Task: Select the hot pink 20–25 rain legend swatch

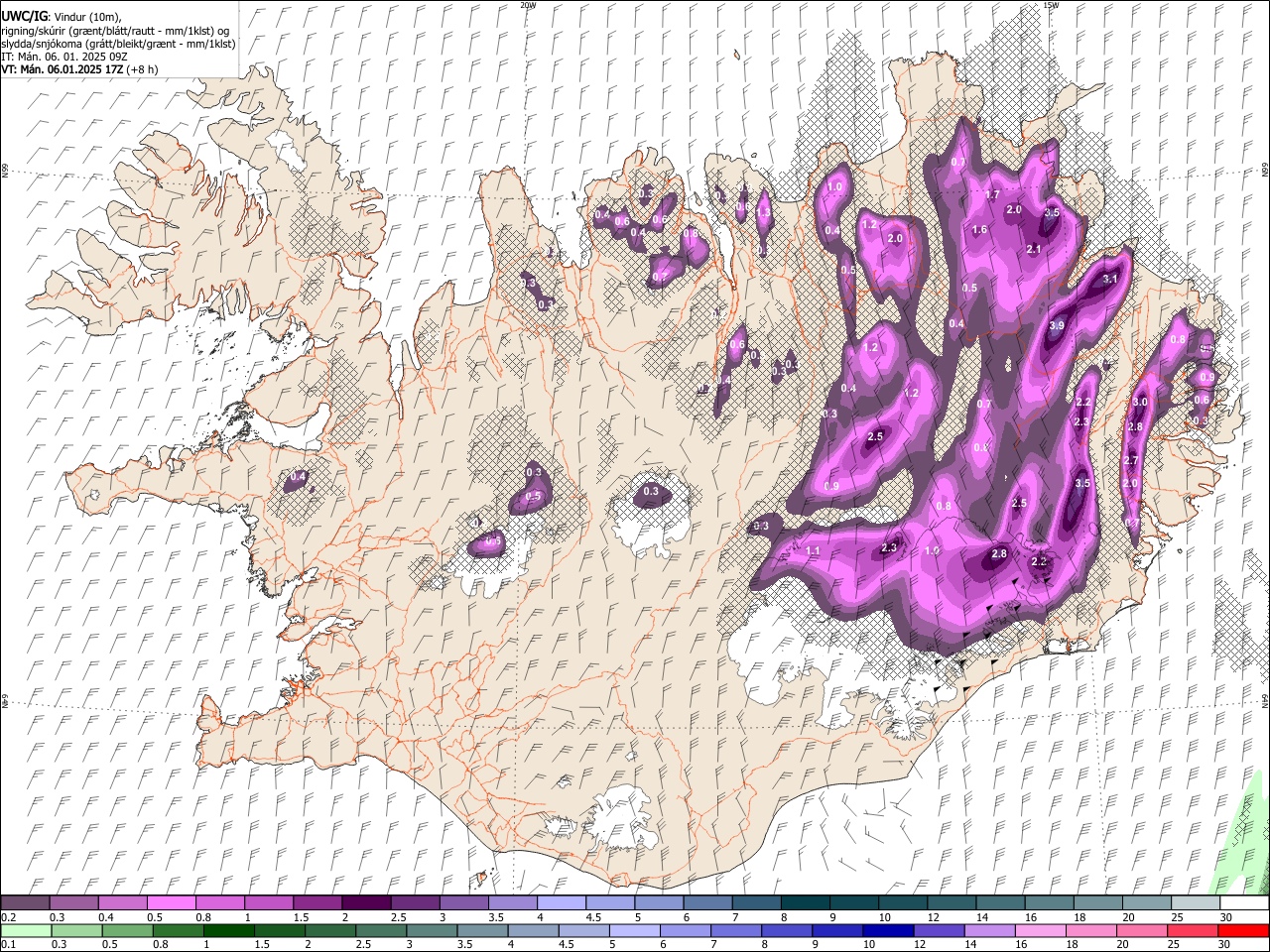Action: 1142,930
